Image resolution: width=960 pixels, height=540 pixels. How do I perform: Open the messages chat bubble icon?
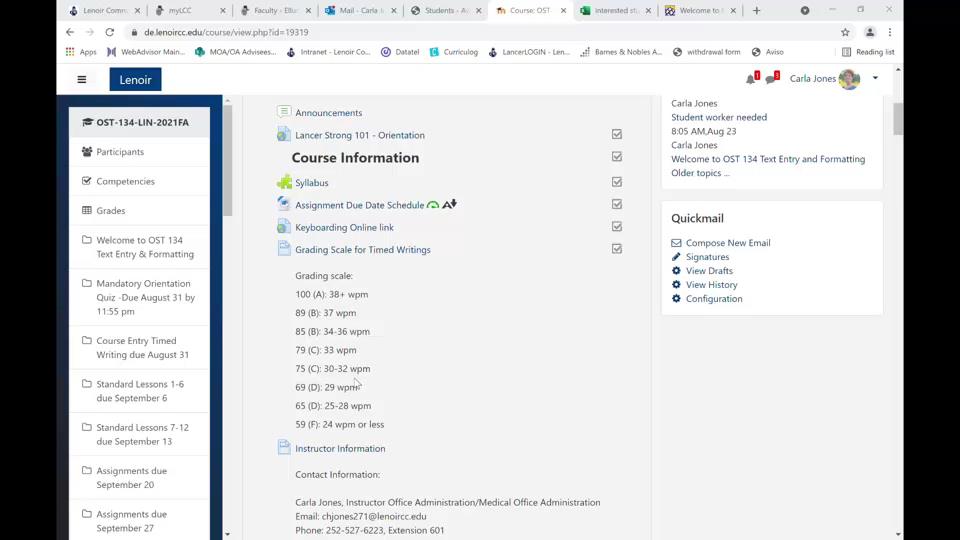771,79
